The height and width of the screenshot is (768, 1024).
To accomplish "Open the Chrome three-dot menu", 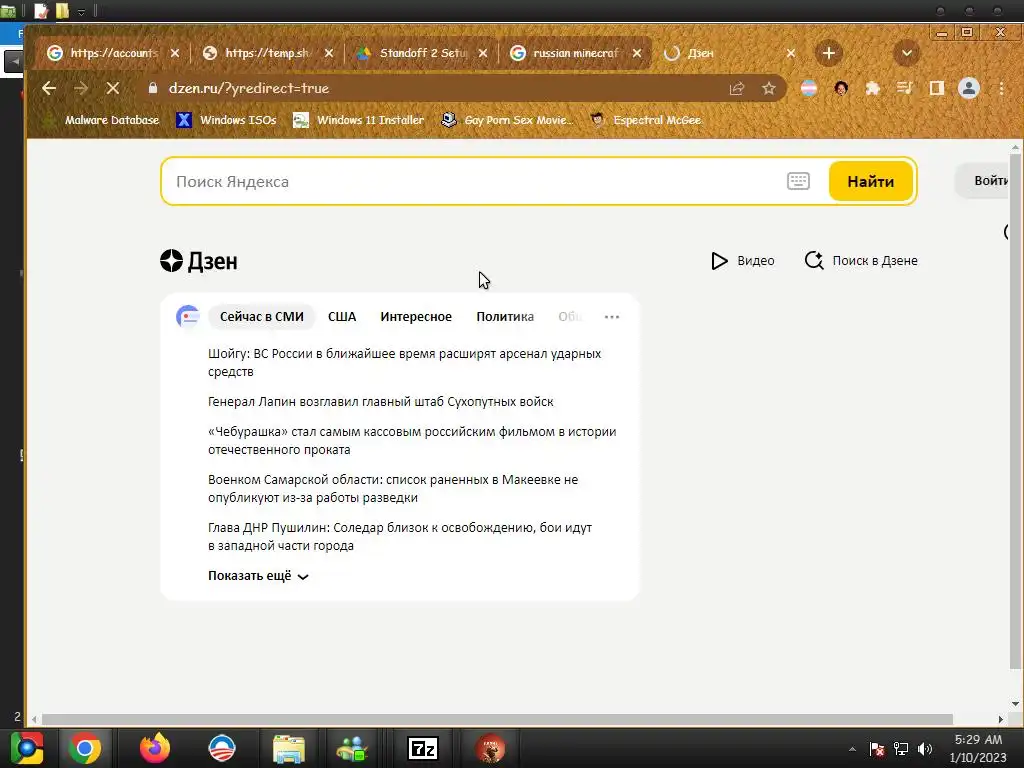I will (1001, 88).
